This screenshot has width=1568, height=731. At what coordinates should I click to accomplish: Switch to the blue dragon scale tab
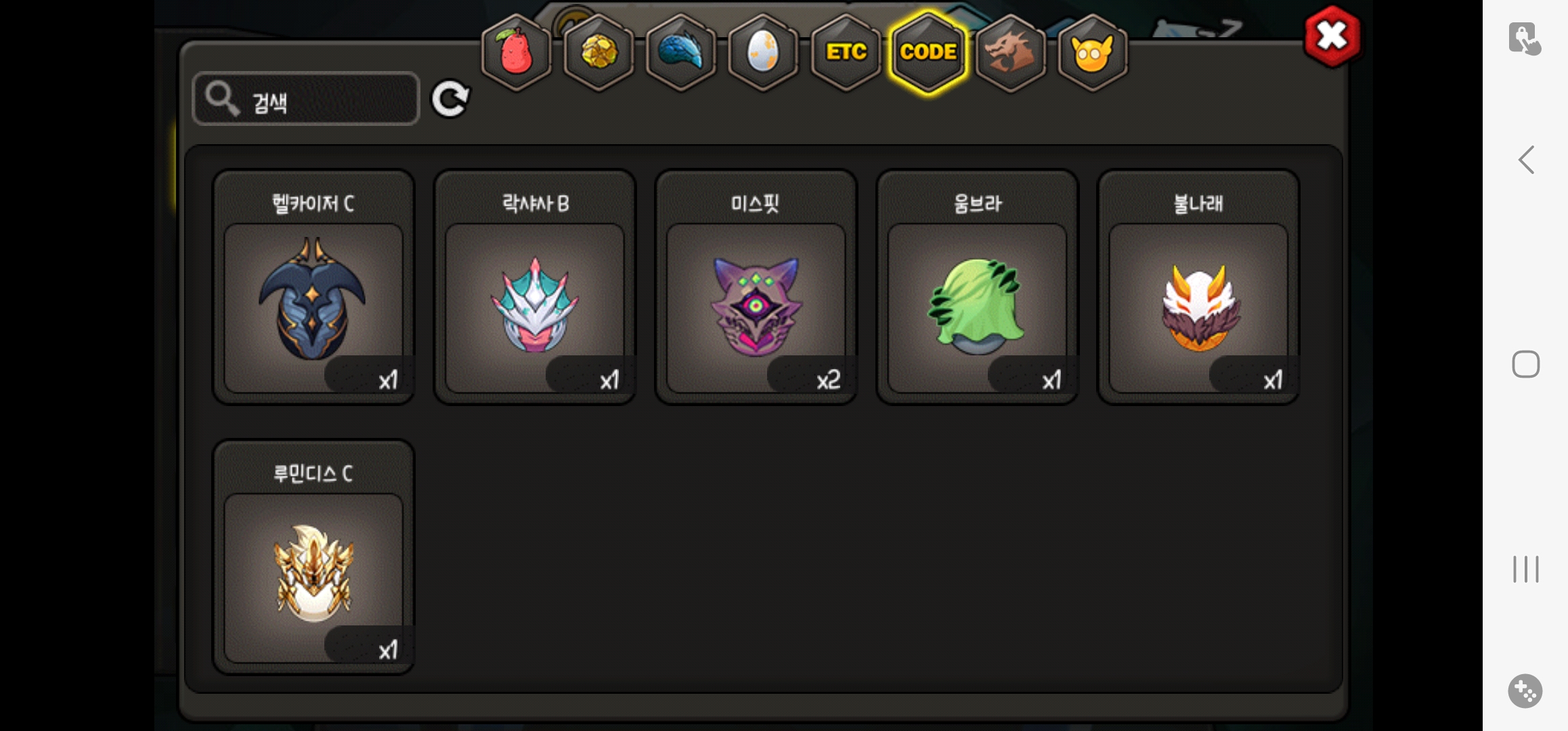(x=681, y=52)
